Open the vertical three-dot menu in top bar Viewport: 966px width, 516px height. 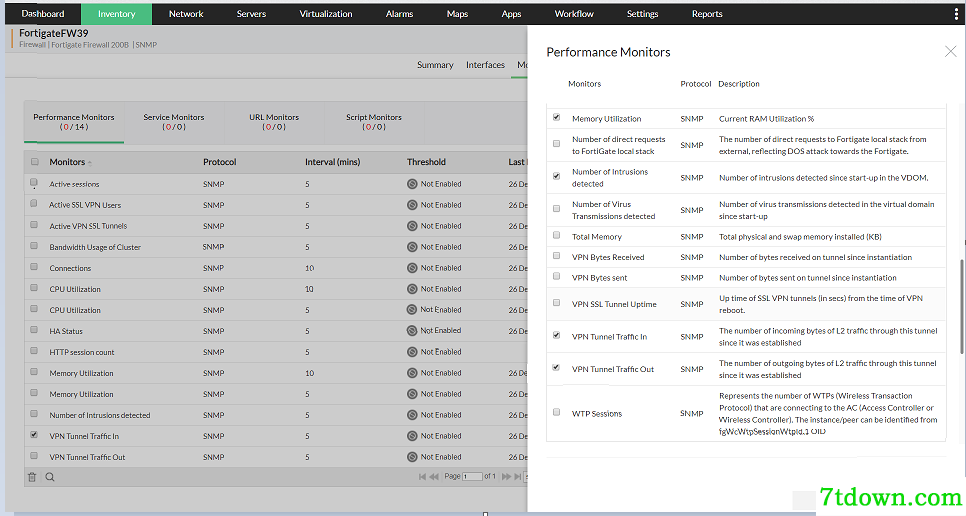(956, 14)
